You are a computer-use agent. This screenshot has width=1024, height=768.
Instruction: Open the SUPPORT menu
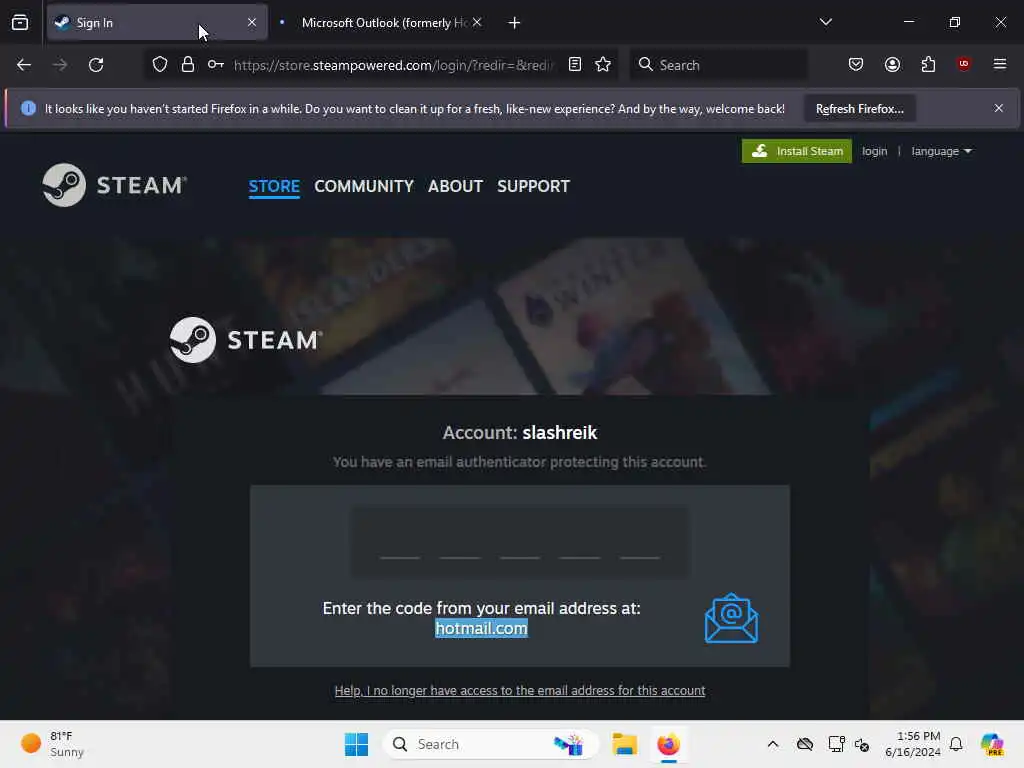(x=534, y=187)
